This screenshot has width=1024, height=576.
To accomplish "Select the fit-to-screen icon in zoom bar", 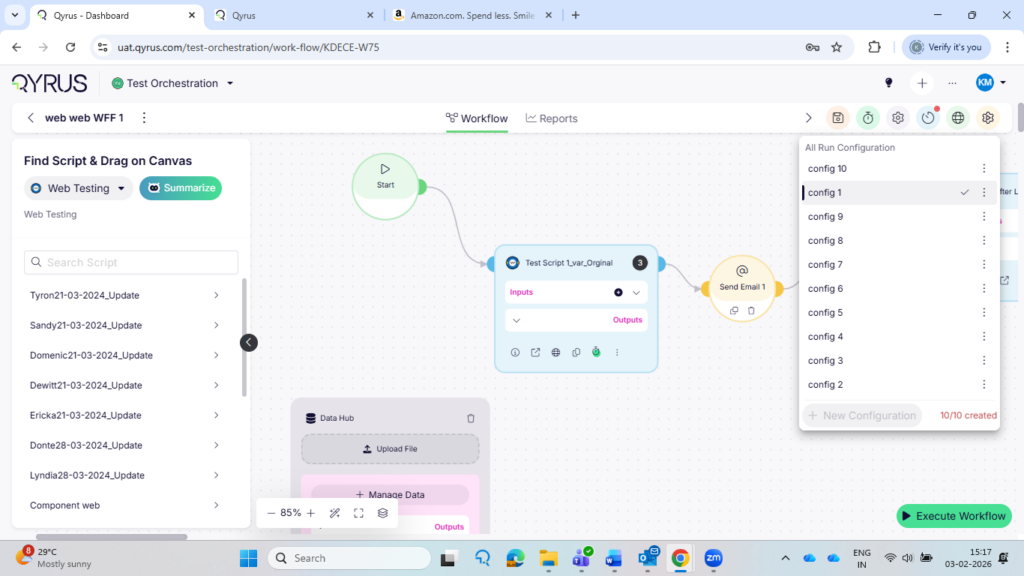I will pos(359,512).
